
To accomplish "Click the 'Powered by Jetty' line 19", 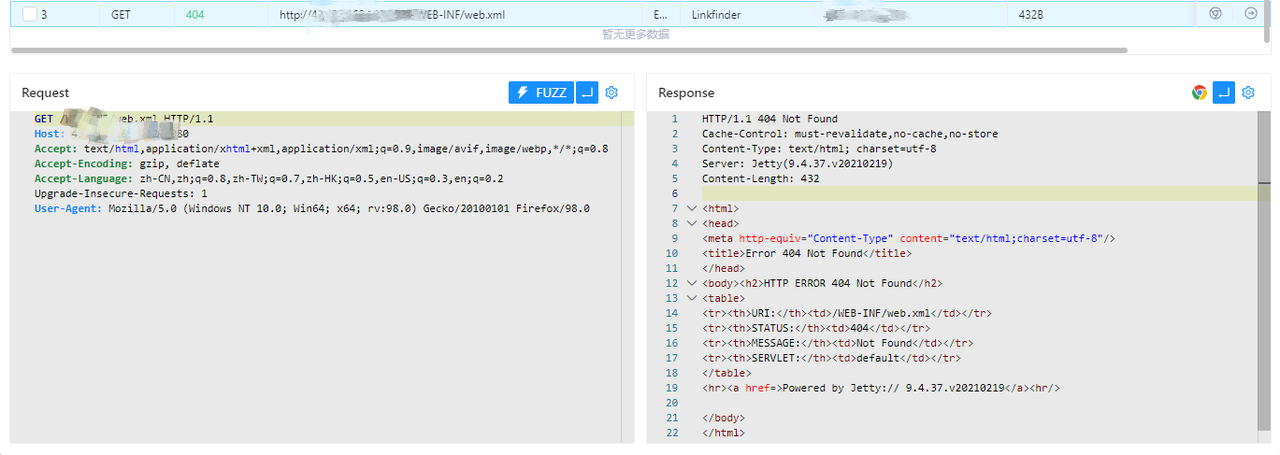I will pyautogui.click(x=881, y=389).
